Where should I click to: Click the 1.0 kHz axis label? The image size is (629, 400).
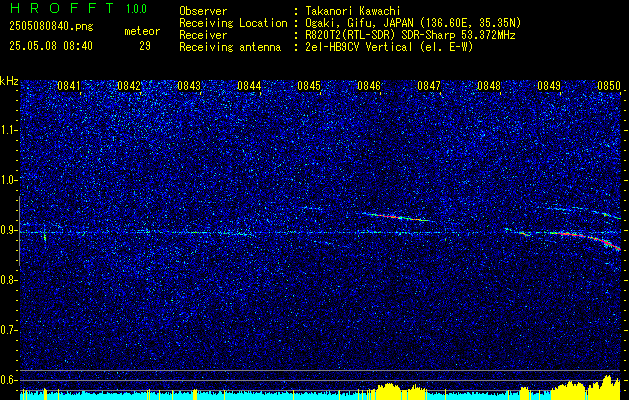click(9, 180)
